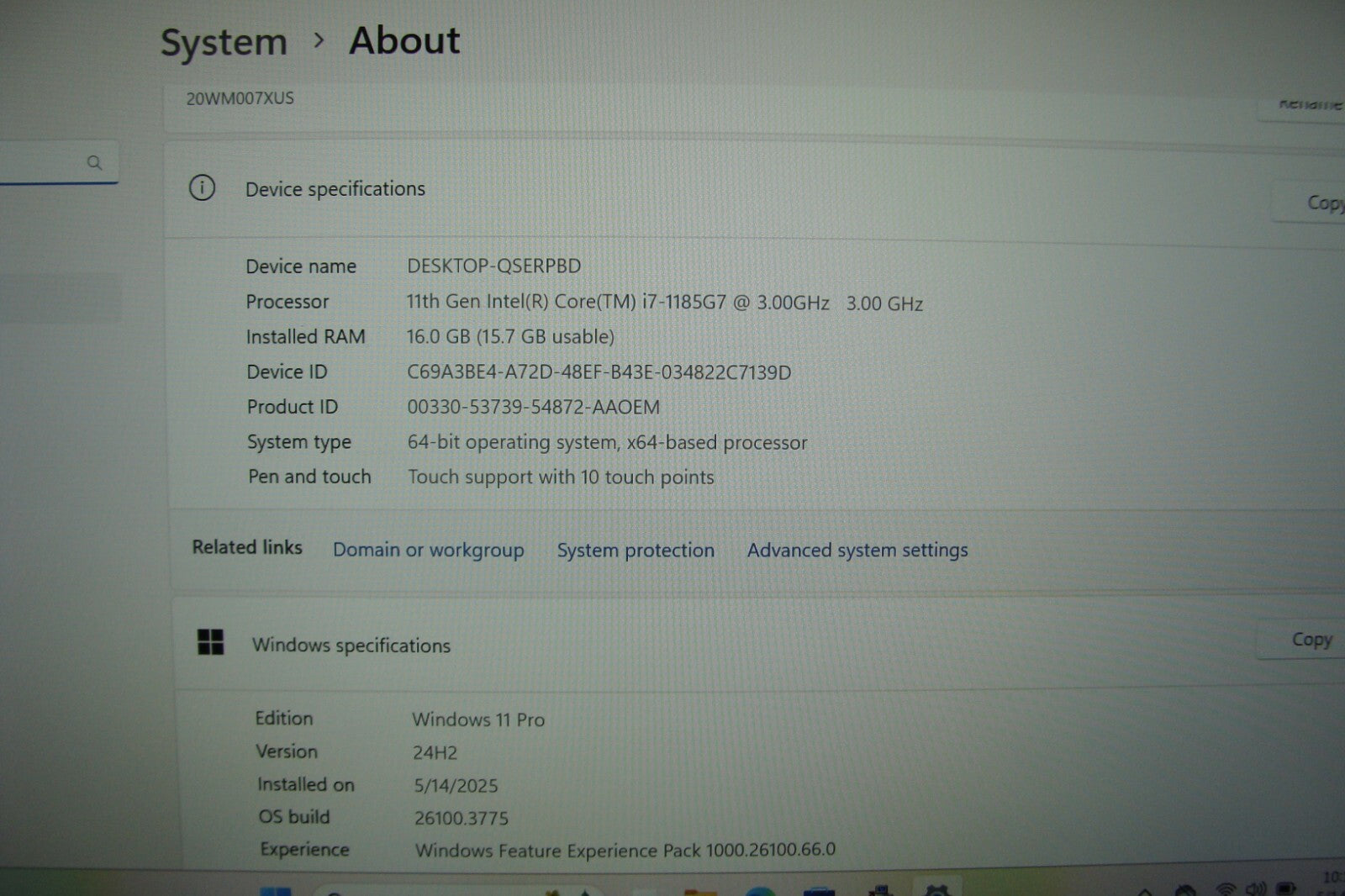Open File Explorer from the taskbar

(699, 891)
